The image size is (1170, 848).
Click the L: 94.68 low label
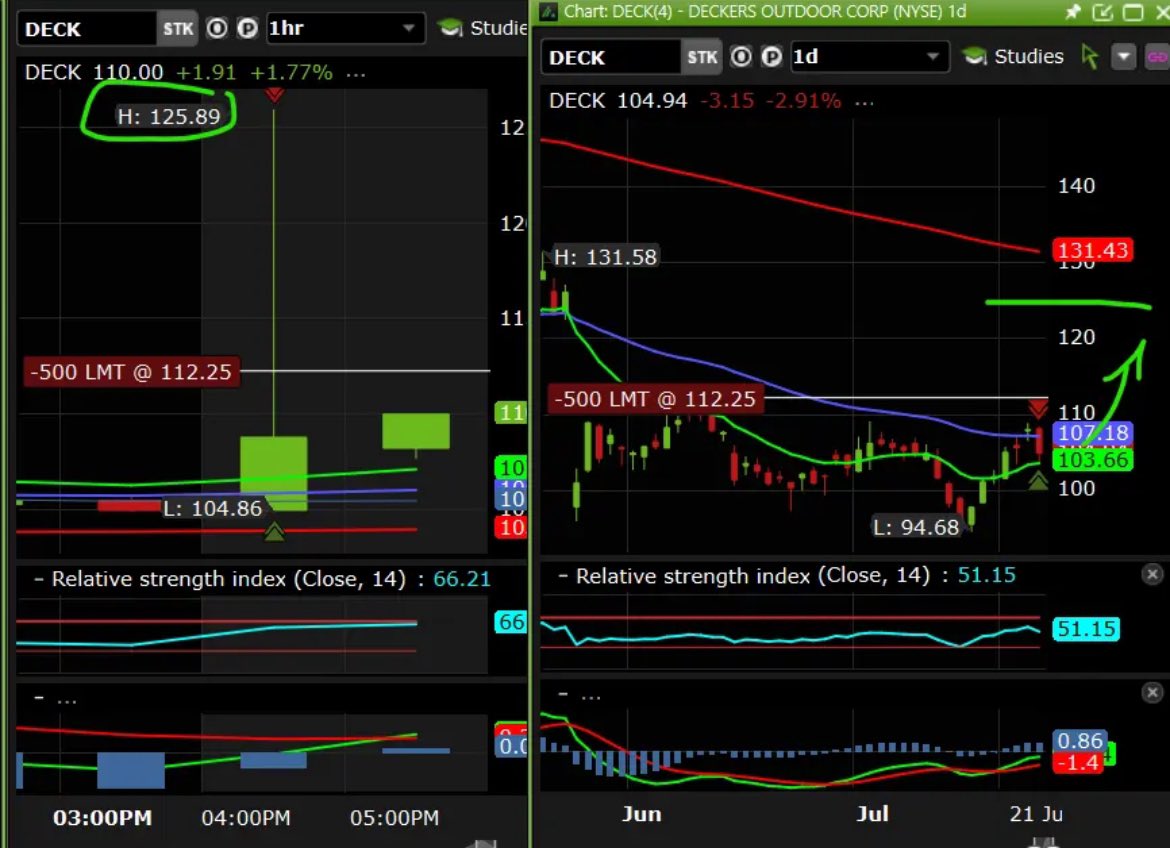coord(916,527)
